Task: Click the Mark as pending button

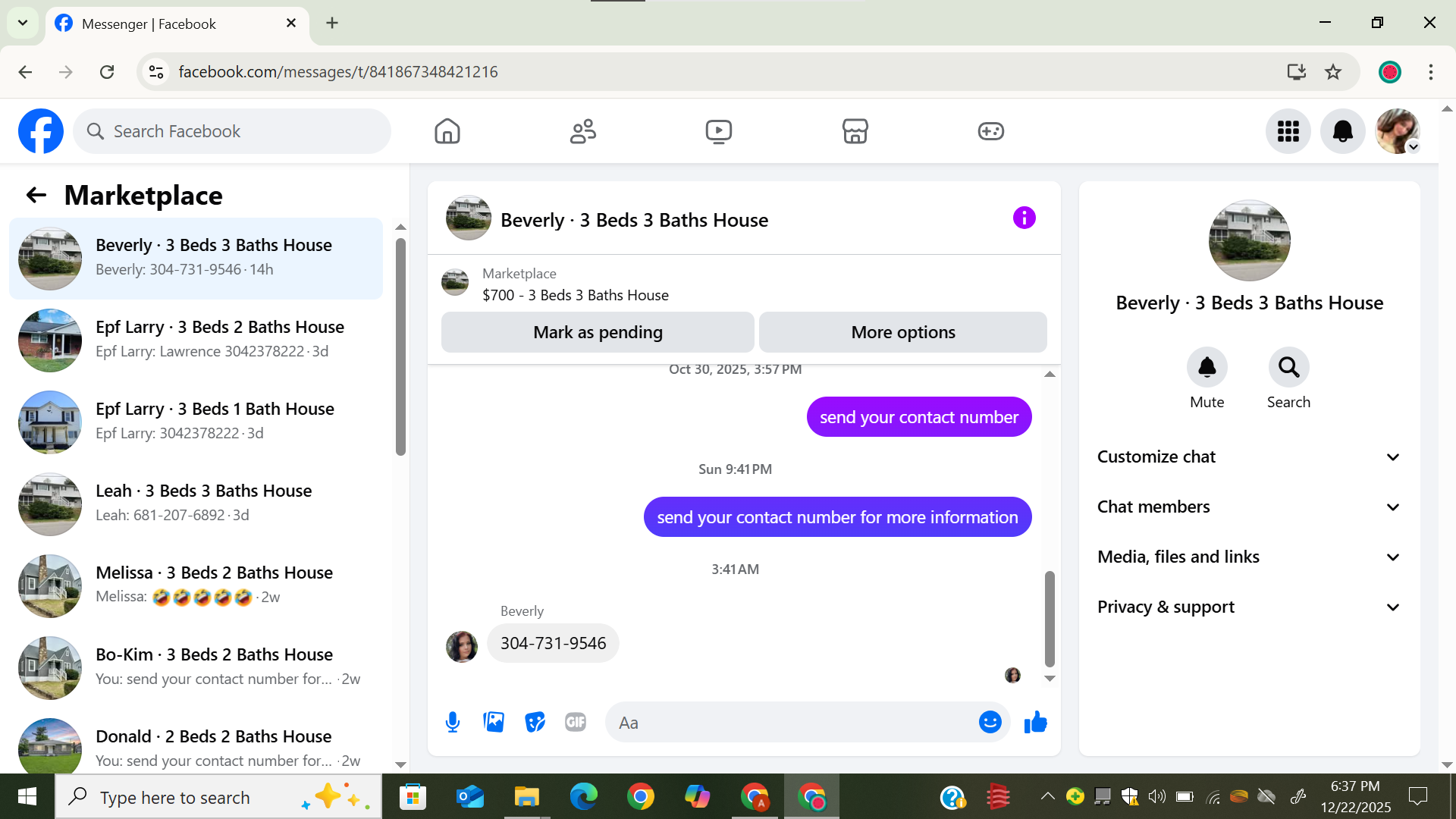Action: tap(598, 332)
